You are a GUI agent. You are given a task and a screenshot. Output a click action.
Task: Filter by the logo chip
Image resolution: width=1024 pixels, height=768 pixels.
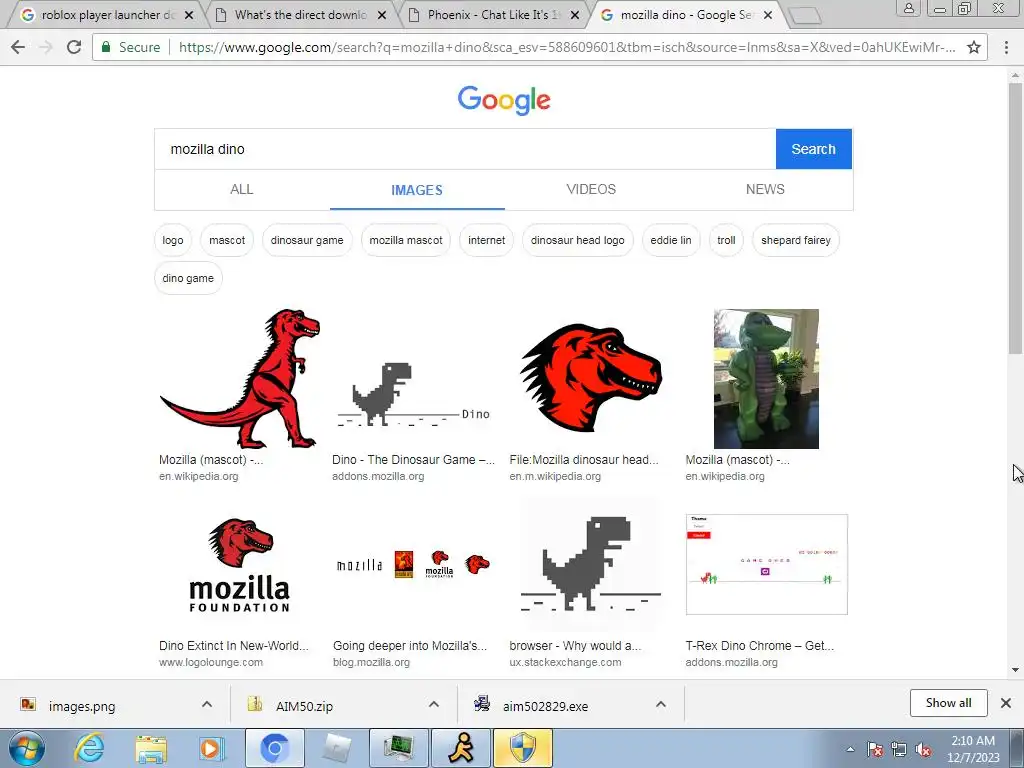[173, 240]
